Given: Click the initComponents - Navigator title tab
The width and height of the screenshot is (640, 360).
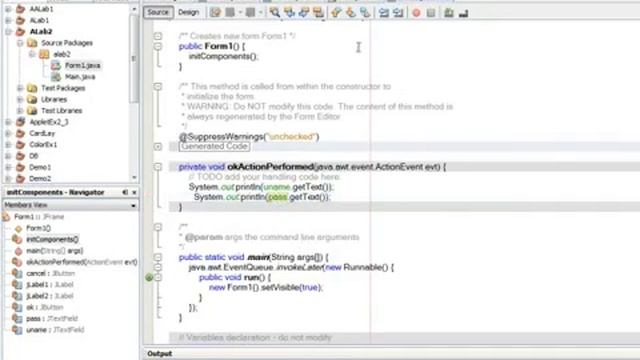Looking at the screenshot, I should [x=56, y=192].
